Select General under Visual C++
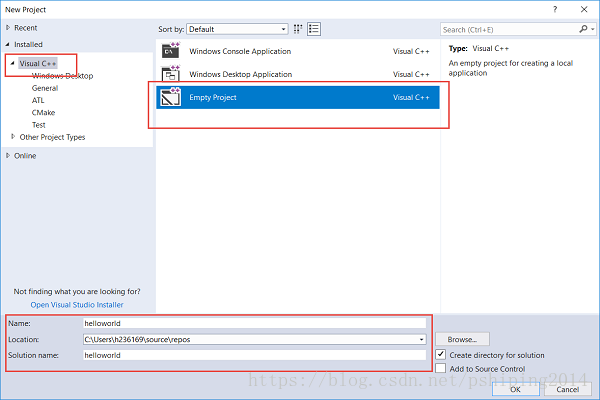The image size is (600, 400). (x=45, y=88)
